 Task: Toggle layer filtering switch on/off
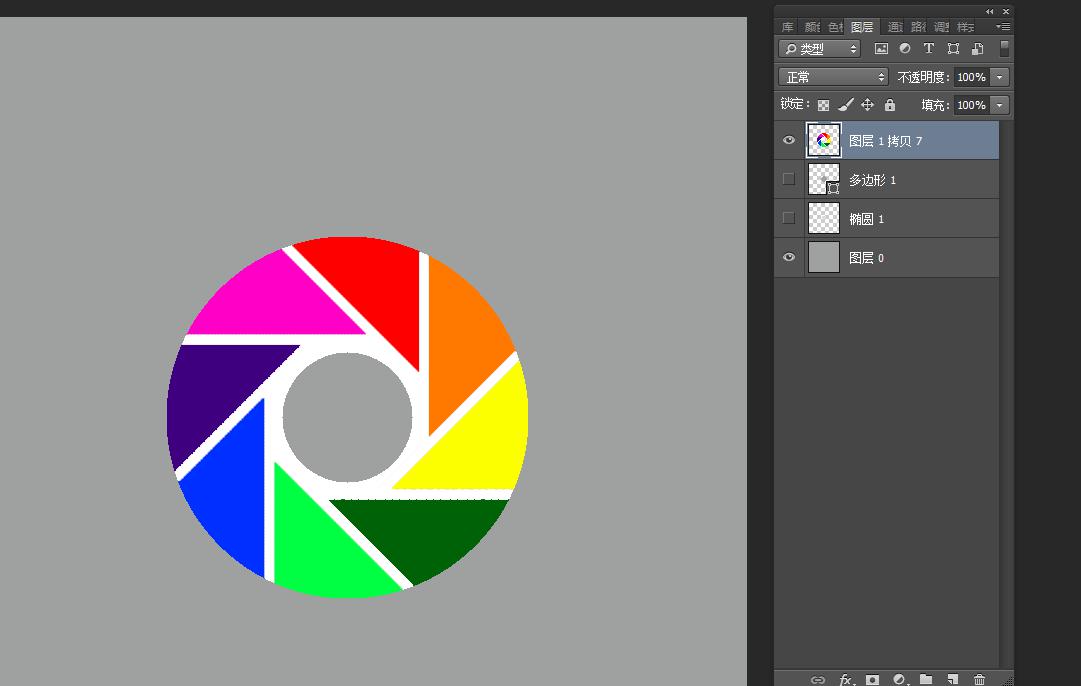(1004, 48)
